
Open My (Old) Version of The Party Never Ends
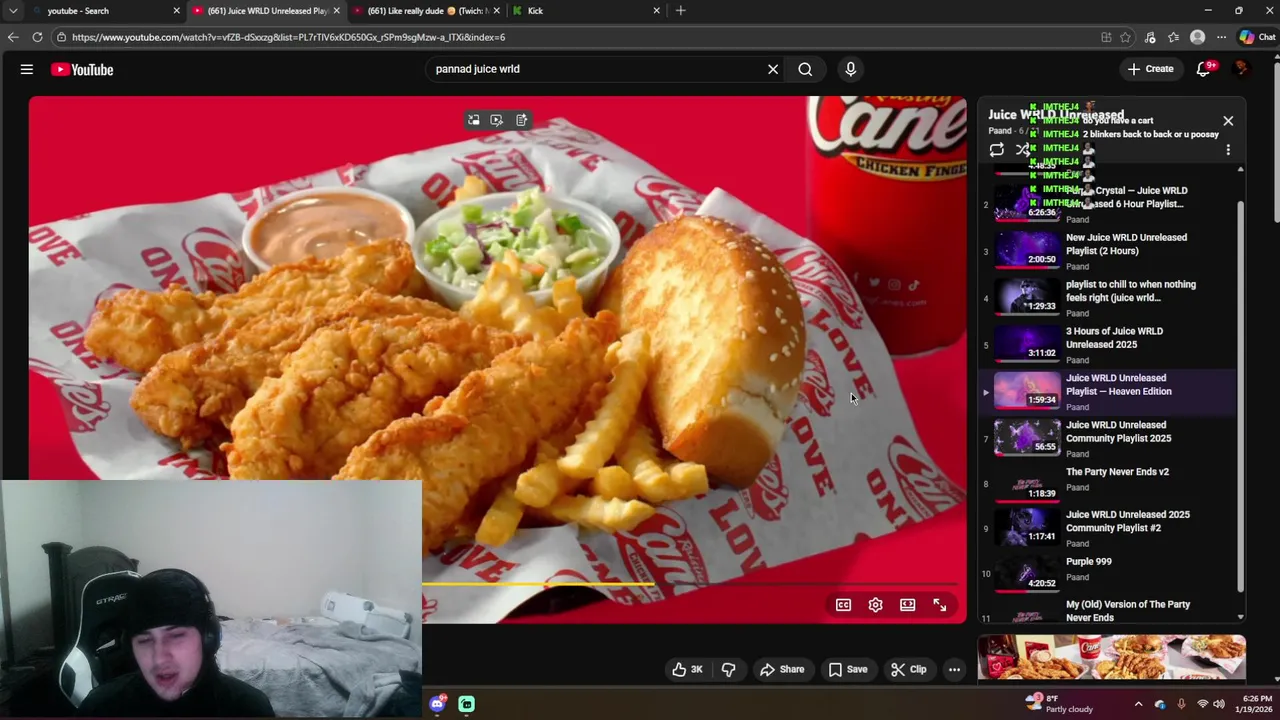point(1108,610)
